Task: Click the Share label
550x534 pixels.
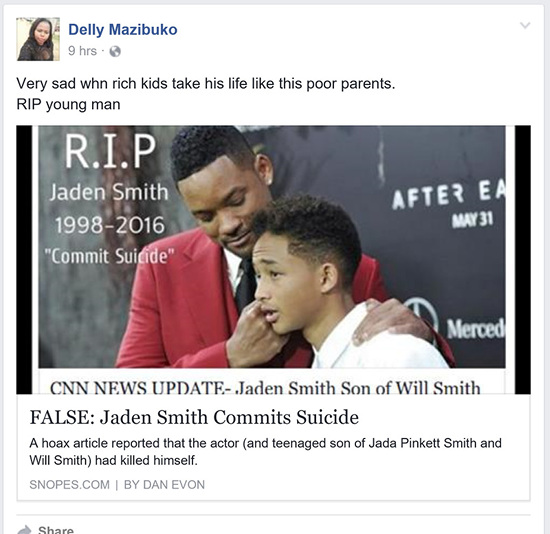Action: click(56, 530)
